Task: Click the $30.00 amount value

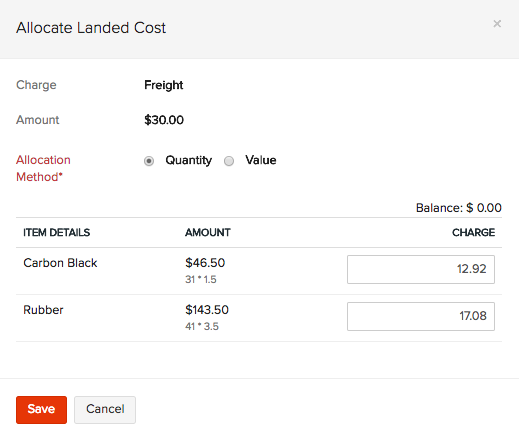Action: click(x=164, y=120)
